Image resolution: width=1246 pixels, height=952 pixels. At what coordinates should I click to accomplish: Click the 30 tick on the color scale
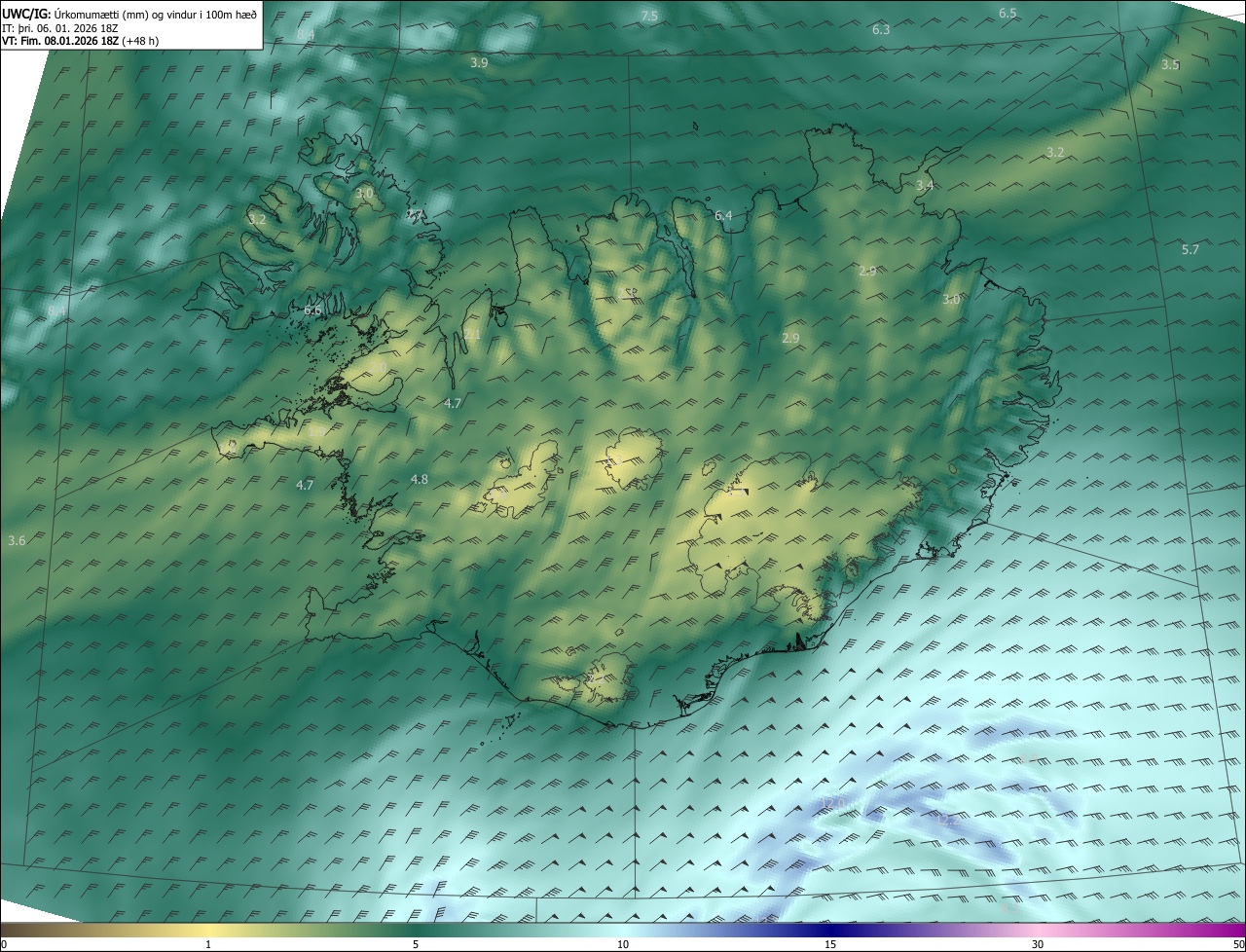pos(1038,944)
